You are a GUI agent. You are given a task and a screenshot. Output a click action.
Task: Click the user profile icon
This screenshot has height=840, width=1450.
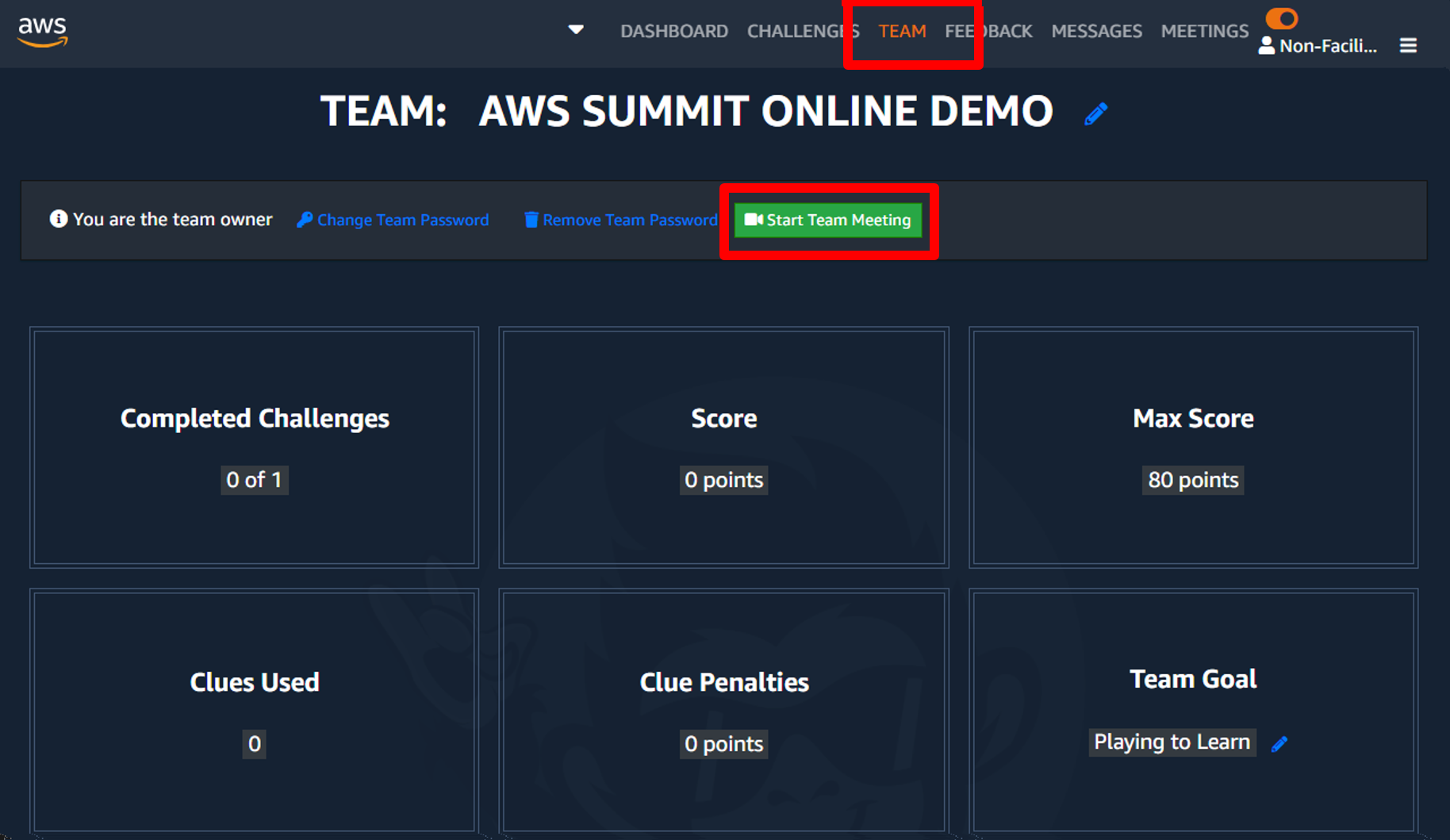point(1266,46)
